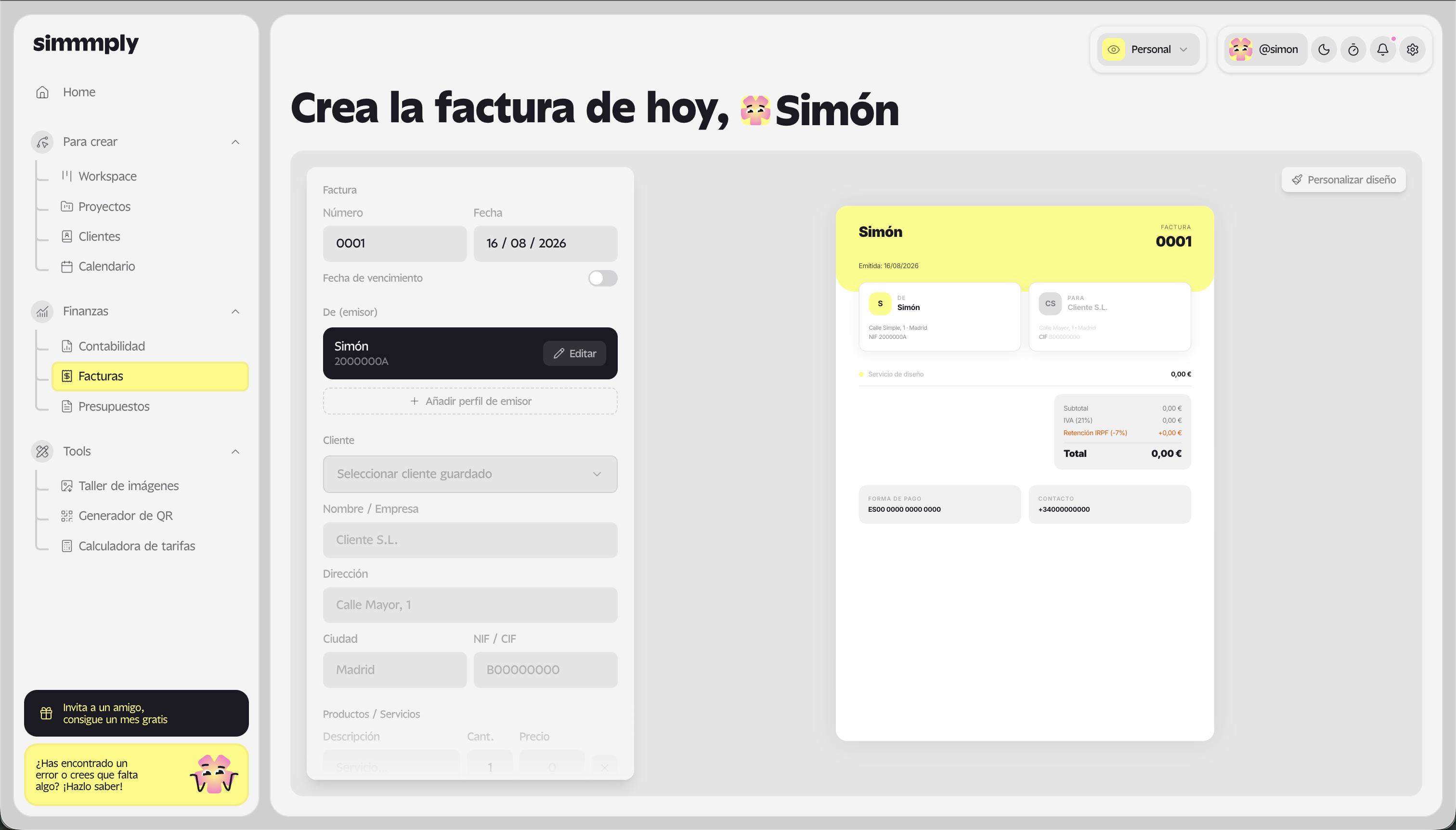This screenshot has width=1456, height=830.
Task: Click the Workspace icon in sidebar
Action: pyautogui.click(x=67, y=176)
